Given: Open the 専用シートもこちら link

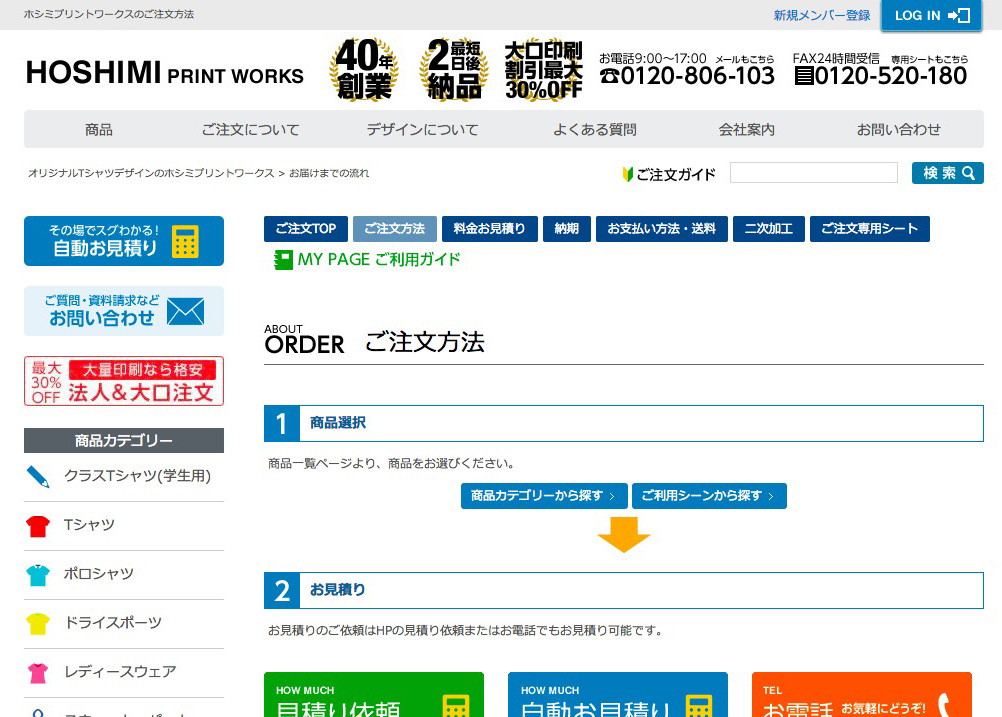Looking at the screenshot, I should 929,59.
